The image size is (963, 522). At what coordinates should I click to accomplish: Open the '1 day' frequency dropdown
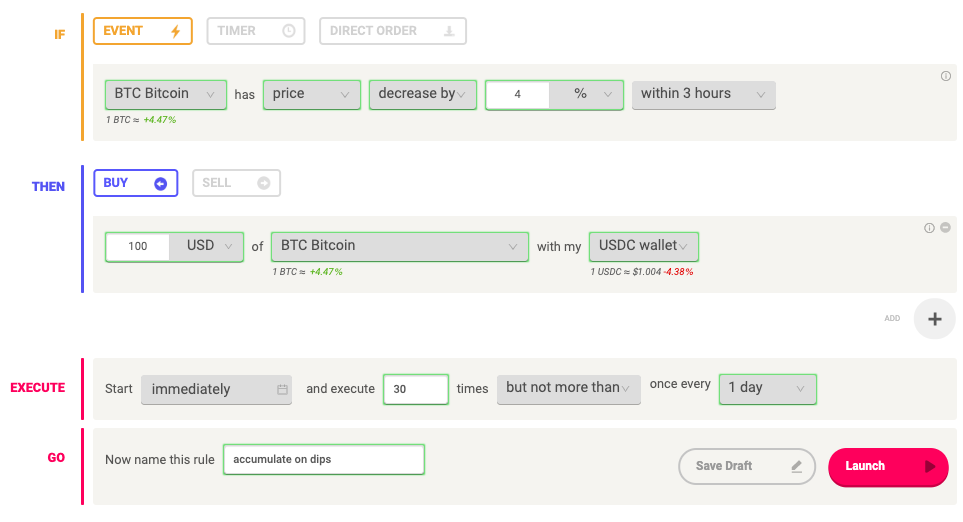pyautogui.click(x=768, y=389)
